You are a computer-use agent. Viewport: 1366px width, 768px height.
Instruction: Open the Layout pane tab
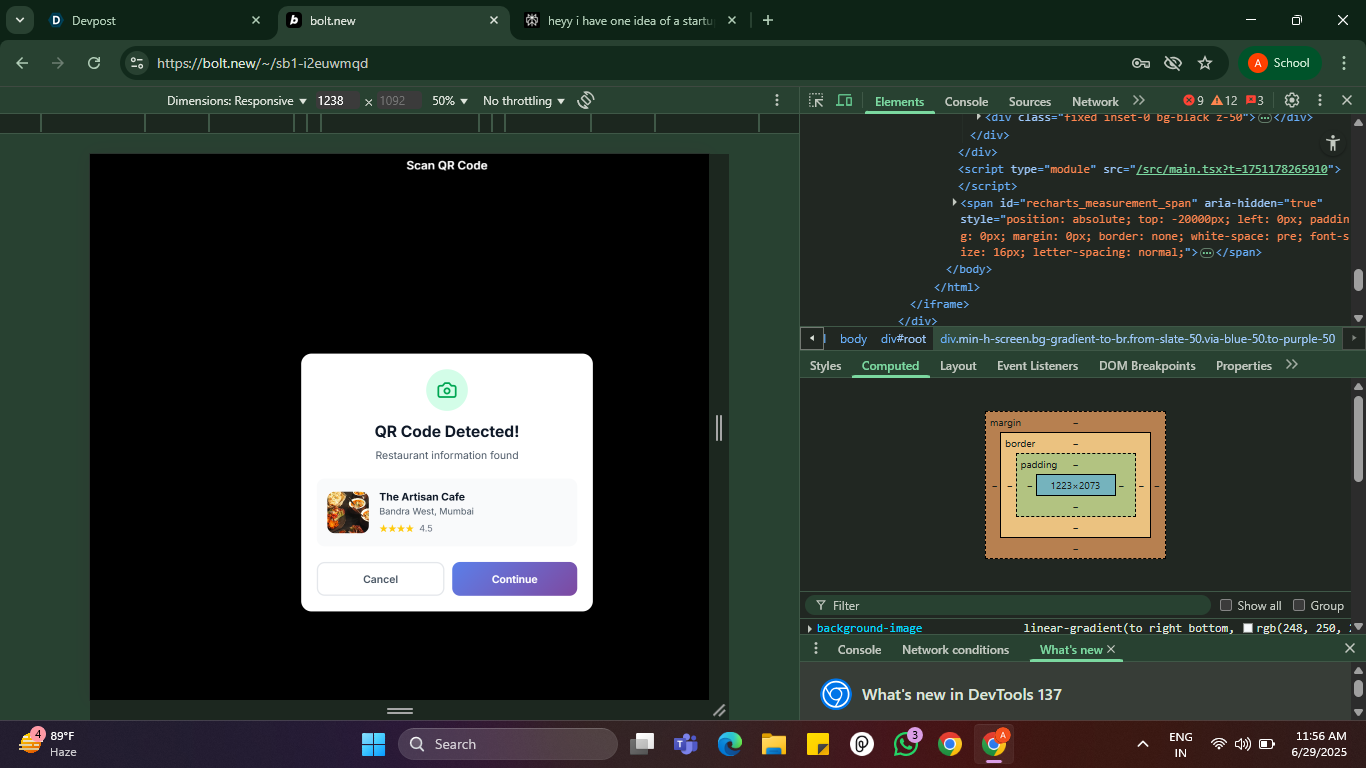point(958,366)
